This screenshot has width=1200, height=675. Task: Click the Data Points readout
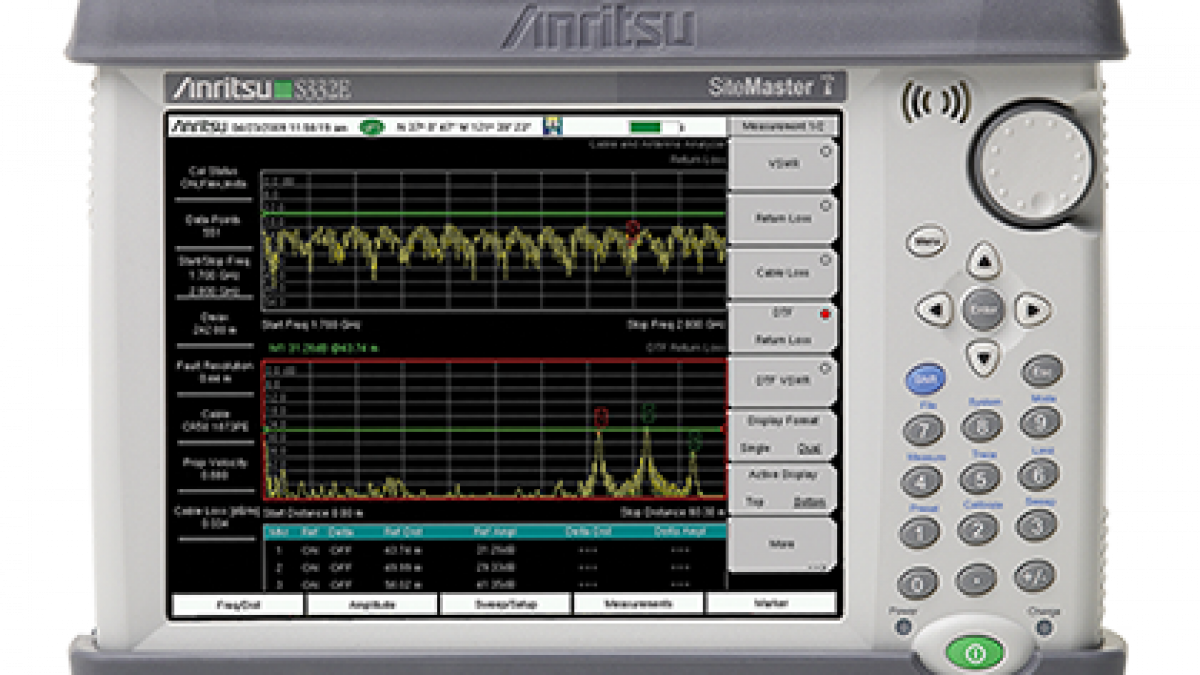211,225
